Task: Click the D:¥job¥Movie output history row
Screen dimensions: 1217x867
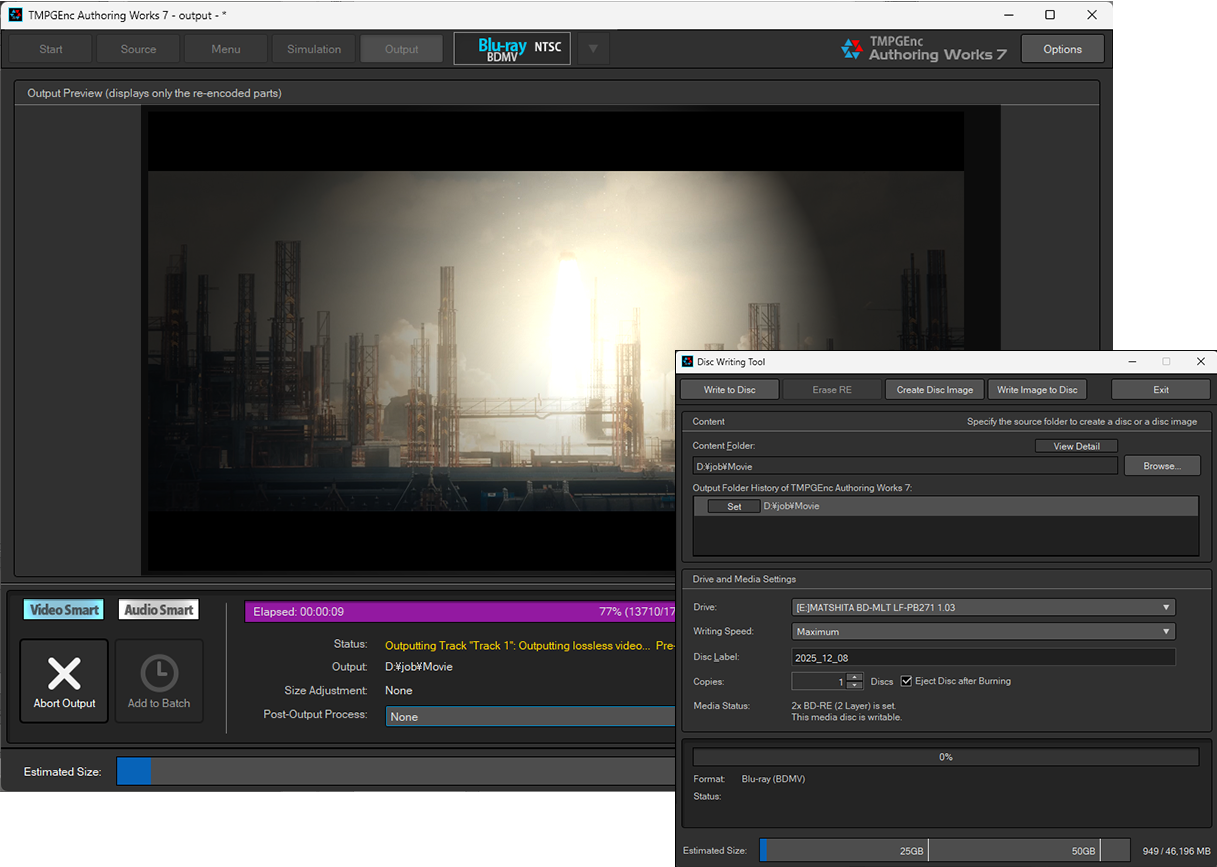Action: [945, 506]
